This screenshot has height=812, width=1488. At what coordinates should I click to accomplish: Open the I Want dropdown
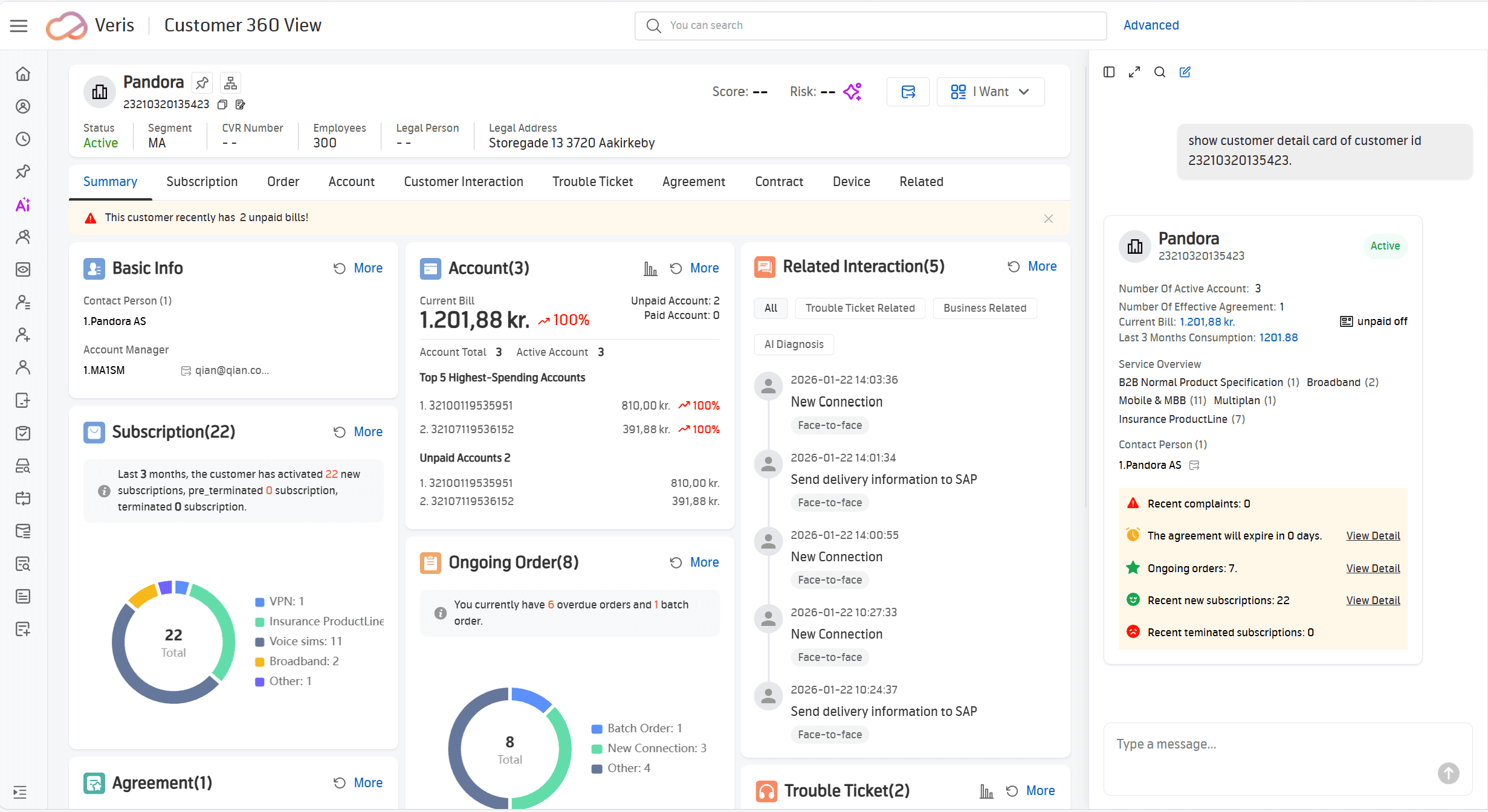click(x=990, y=92)
